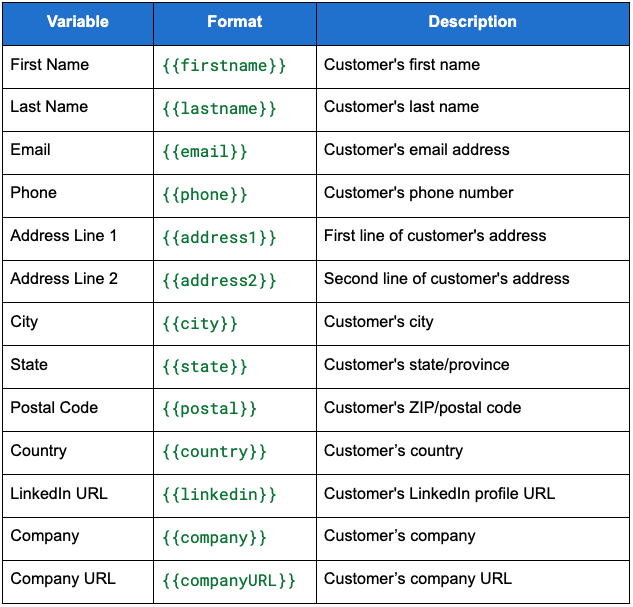The image size is (633, 607).
Task: Select the {{linkedin}} format code
Action: pos(219,496)
